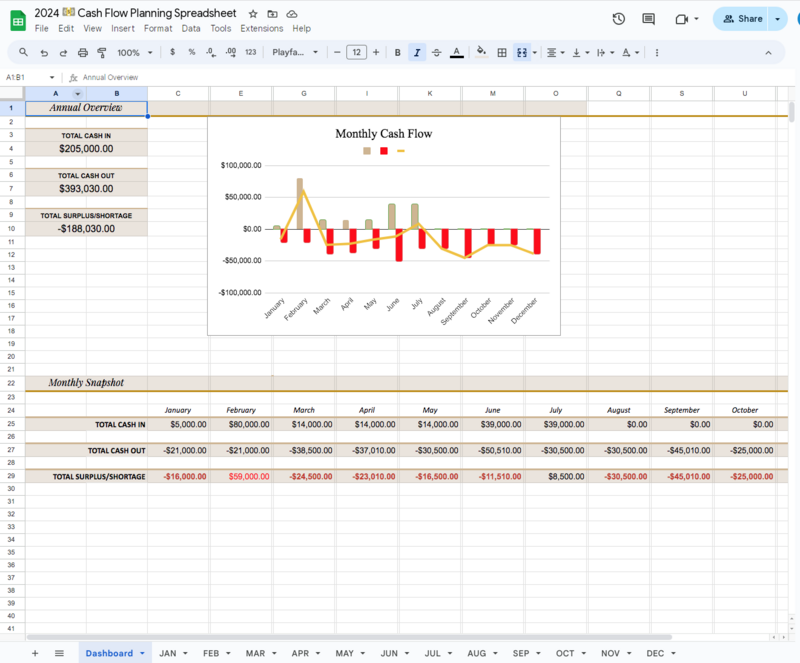
Task: Click the font size field showing 12
Action: pyautogui.click(x=356, y=52)
